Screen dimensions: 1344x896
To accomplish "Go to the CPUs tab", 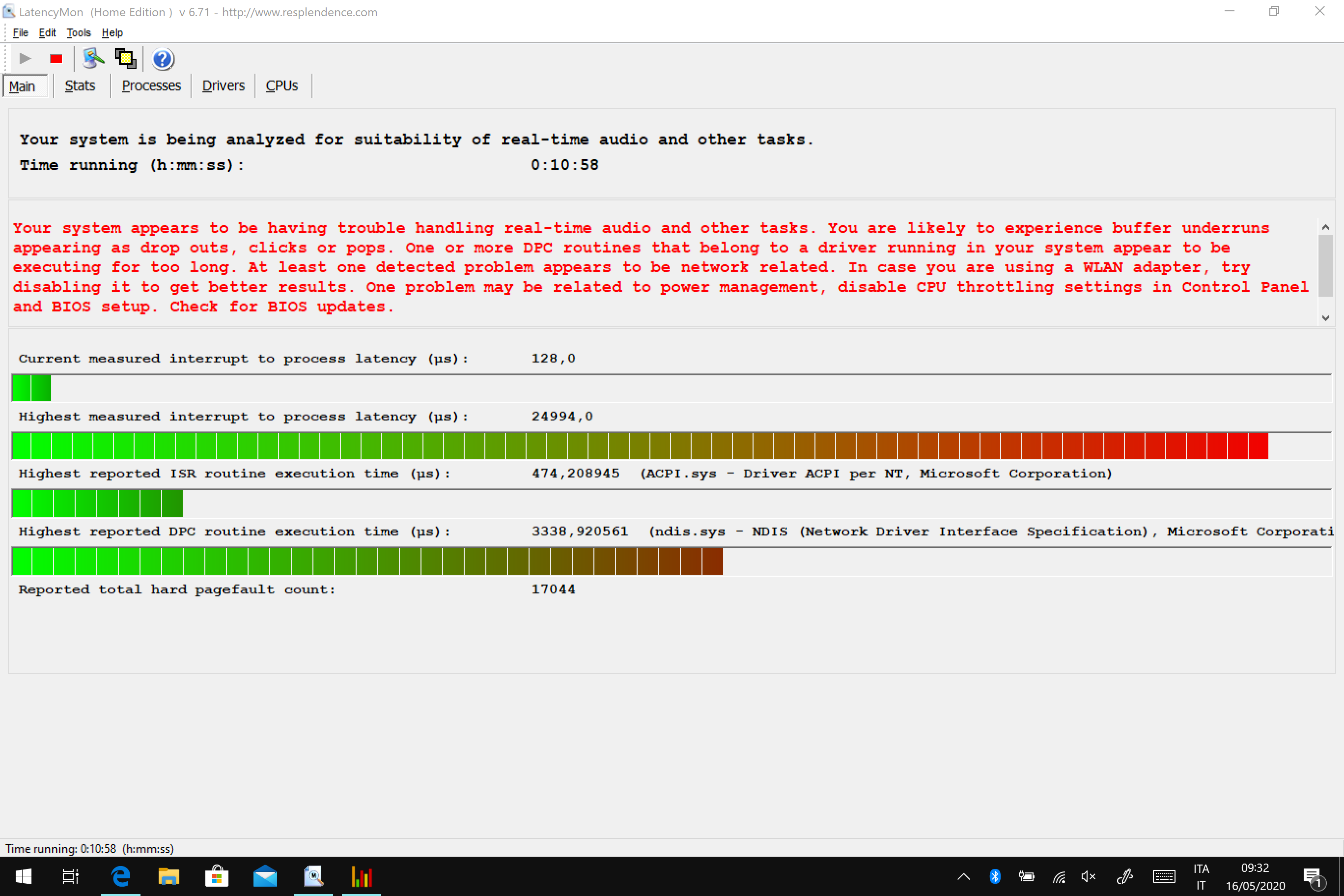I will click(x=281, y=85).
